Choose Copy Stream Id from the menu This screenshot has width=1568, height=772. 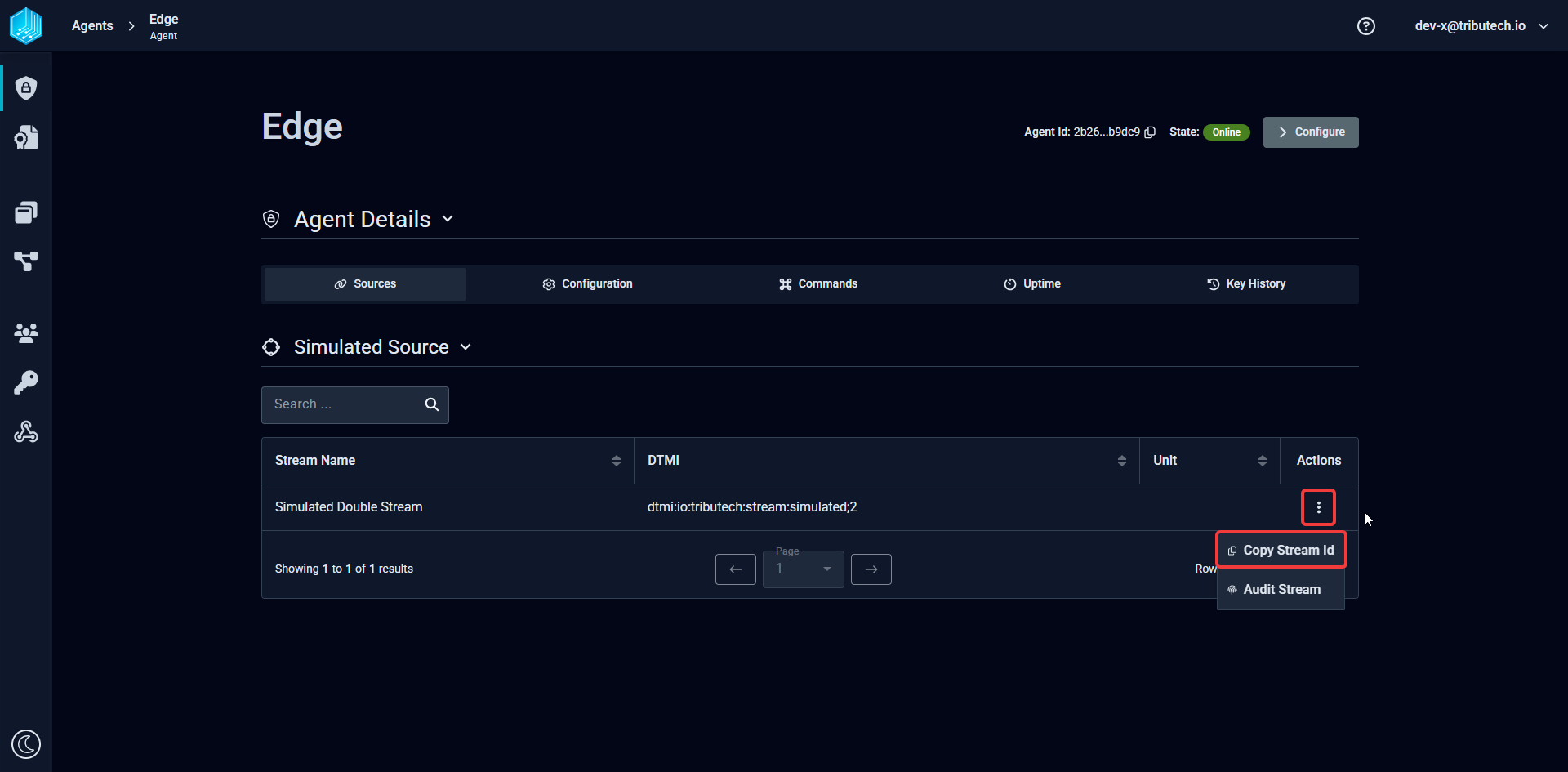tap(1281, 551)
